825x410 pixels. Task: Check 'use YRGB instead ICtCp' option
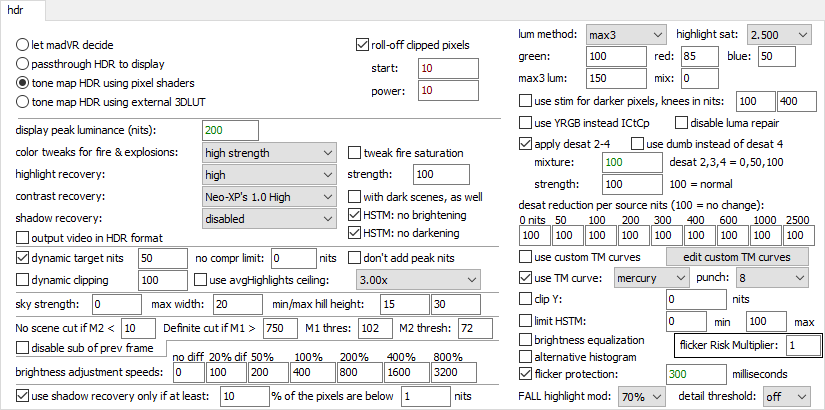point(526,122)
